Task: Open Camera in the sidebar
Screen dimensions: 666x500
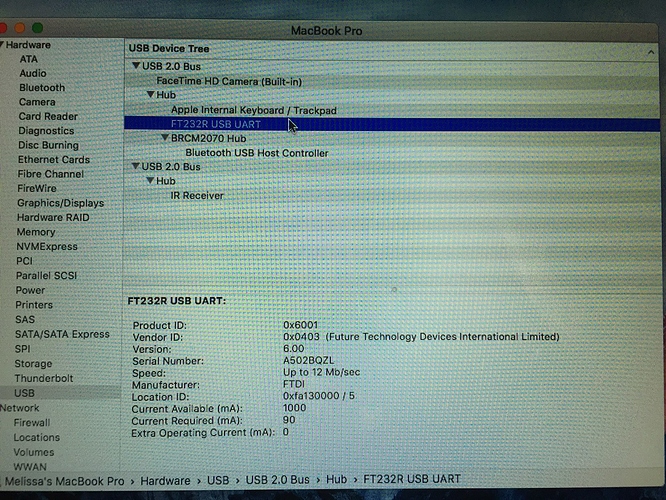Action: (37, 102)
